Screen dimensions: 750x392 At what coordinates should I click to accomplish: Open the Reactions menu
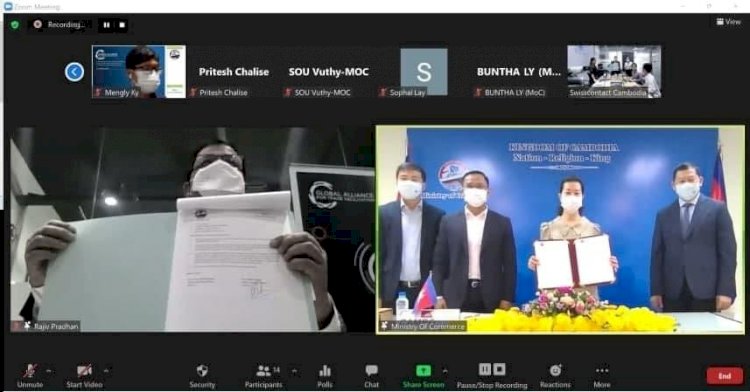point(555,376)
